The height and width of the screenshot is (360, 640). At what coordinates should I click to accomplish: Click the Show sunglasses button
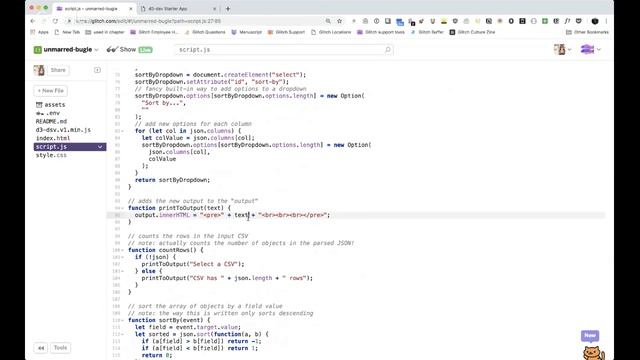121,49
